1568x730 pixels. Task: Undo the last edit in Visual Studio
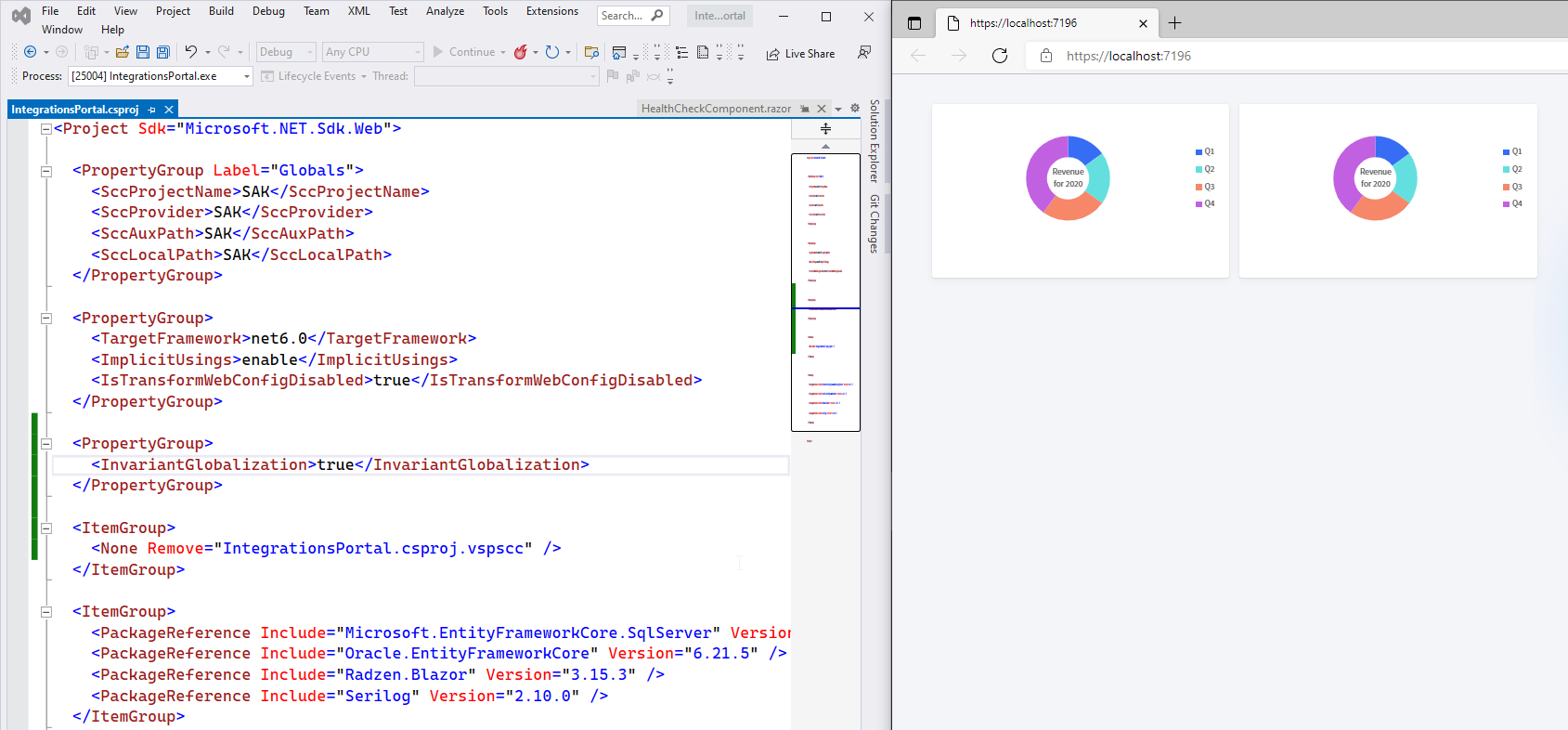191,52
